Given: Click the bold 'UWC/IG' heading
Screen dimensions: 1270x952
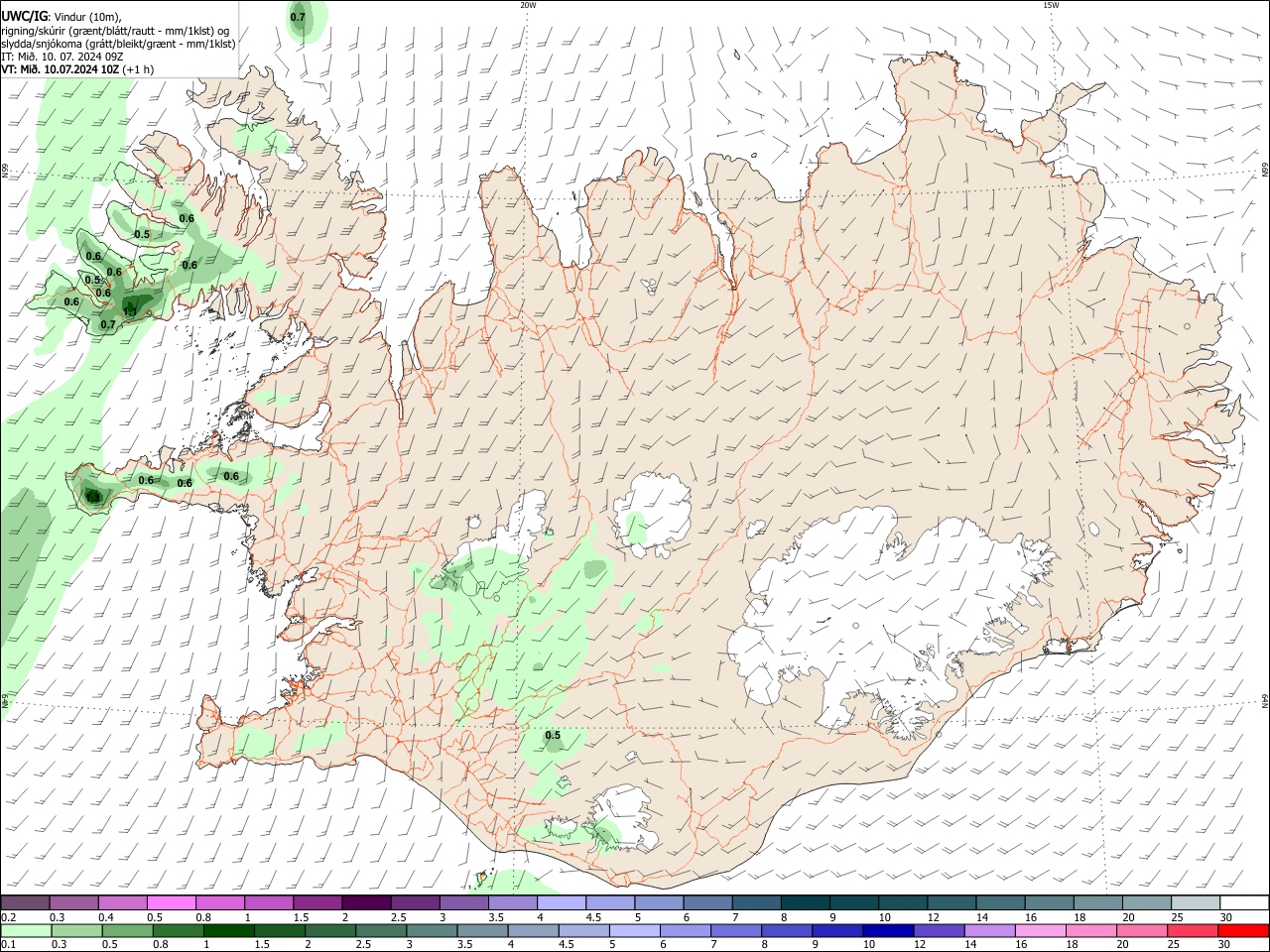Looking at the screenshot, I should (x=25, y=16).
